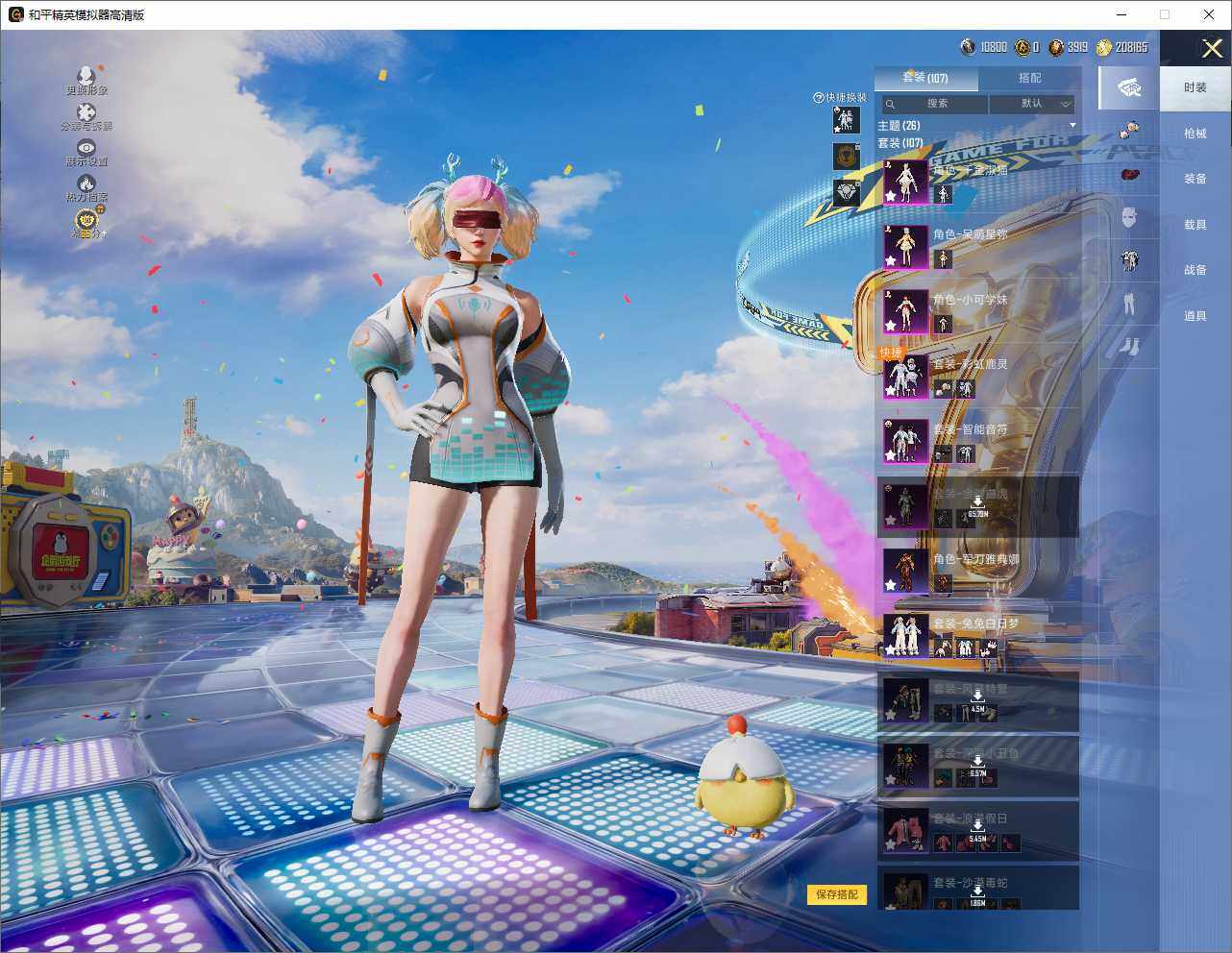Download the 沙漠毒蛇 outfit set

tap(977, 895)
